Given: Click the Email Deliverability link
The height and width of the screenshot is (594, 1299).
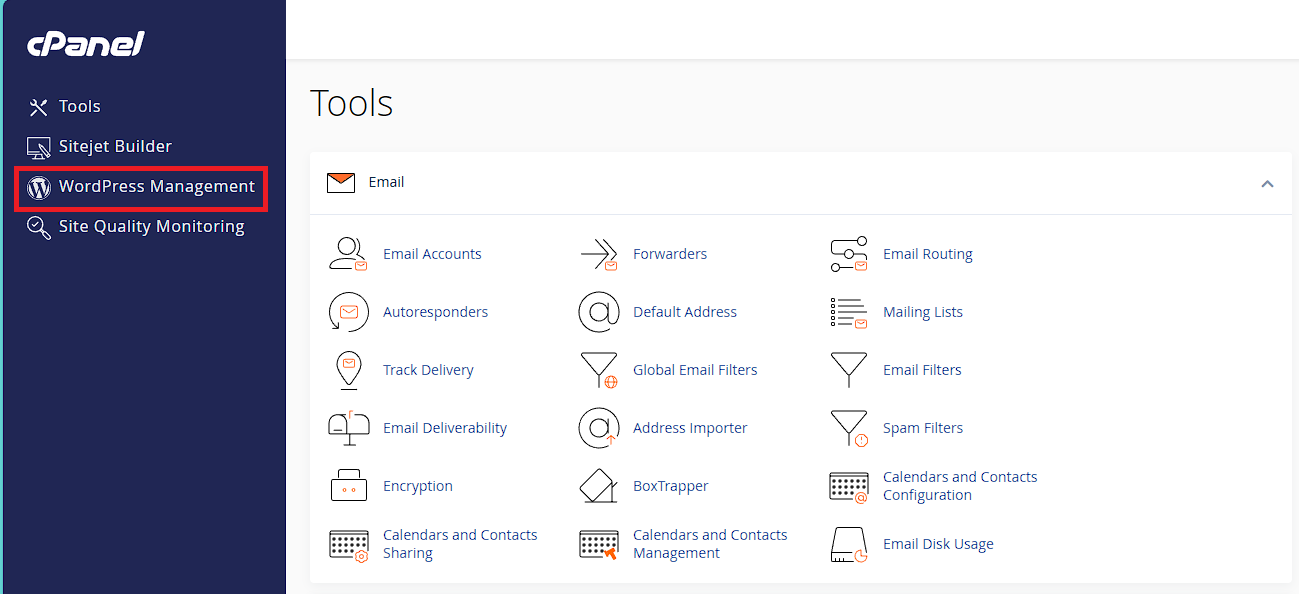Looking at the screenshot, I should tap(445, 428).
